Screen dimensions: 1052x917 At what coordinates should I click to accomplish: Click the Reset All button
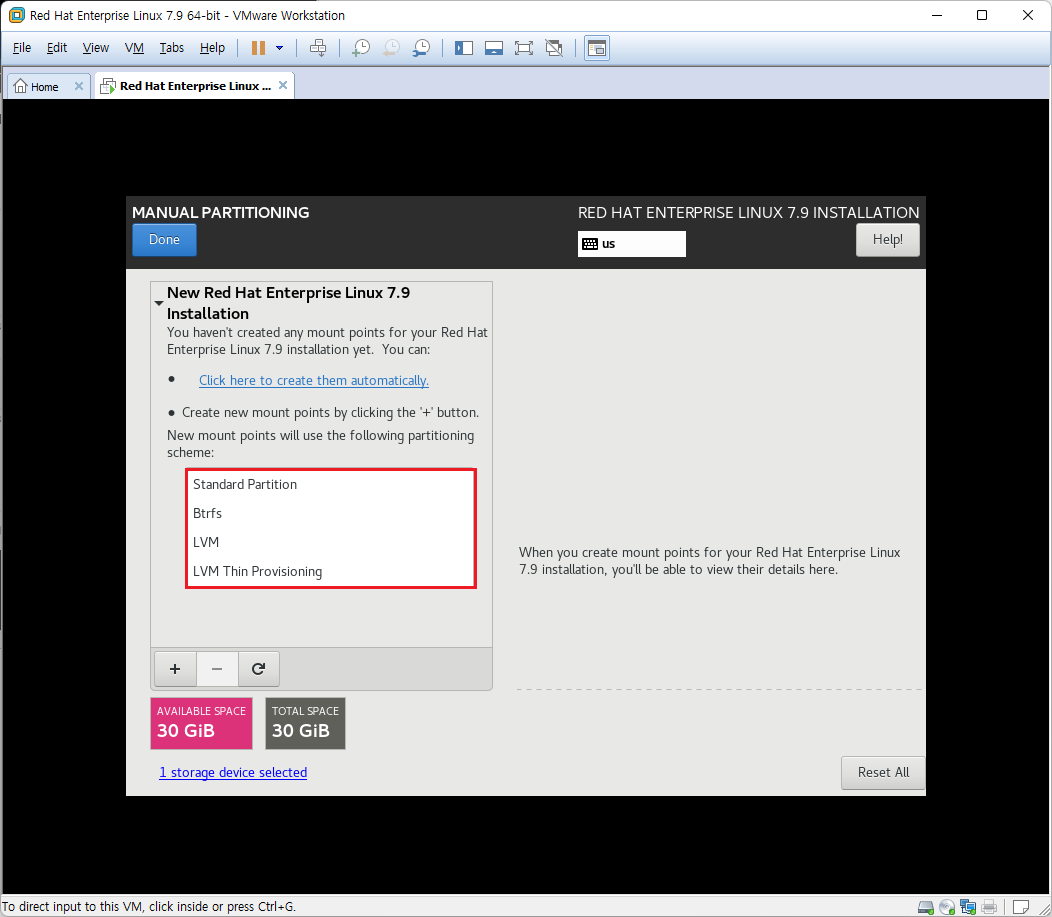click(883, 772)
